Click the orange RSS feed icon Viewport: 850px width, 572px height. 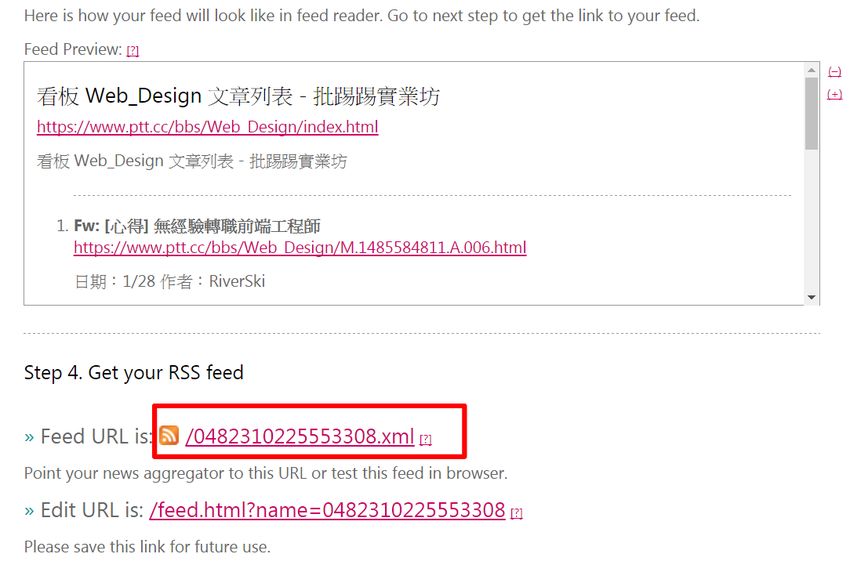(169, 435)
